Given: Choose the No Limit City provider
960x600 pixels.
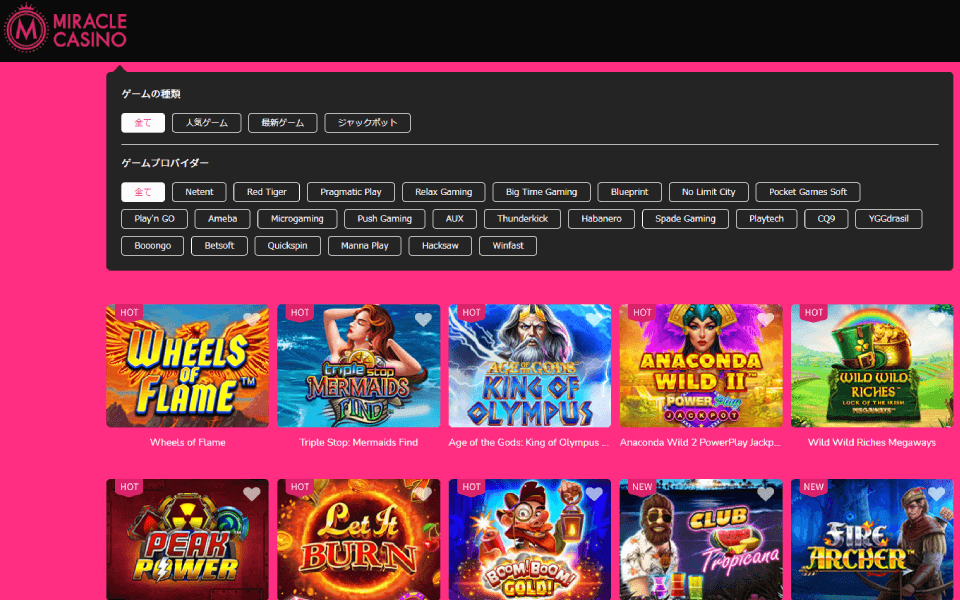Looking at the screenshot, I should pos(708,192).
